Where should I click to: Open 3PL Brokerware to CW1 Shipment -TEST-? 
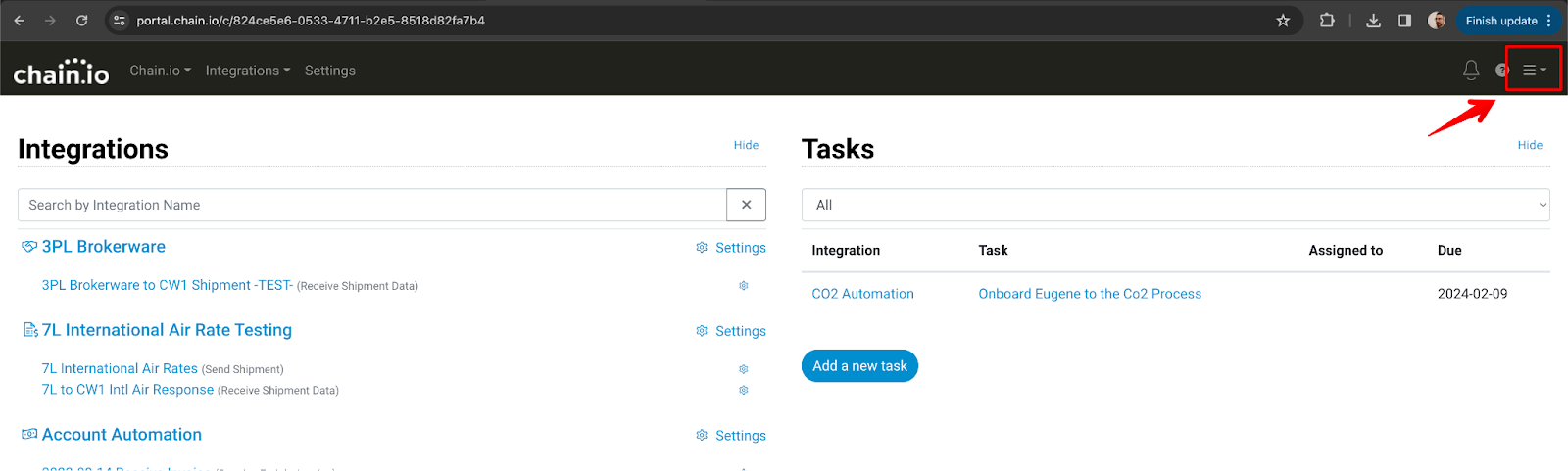point(168,285)
